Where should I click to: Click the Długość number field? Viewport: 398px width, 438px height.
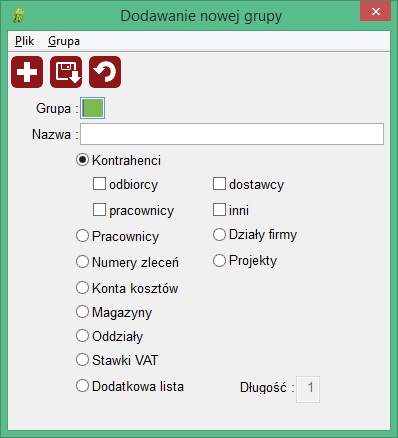coord(308,389)
